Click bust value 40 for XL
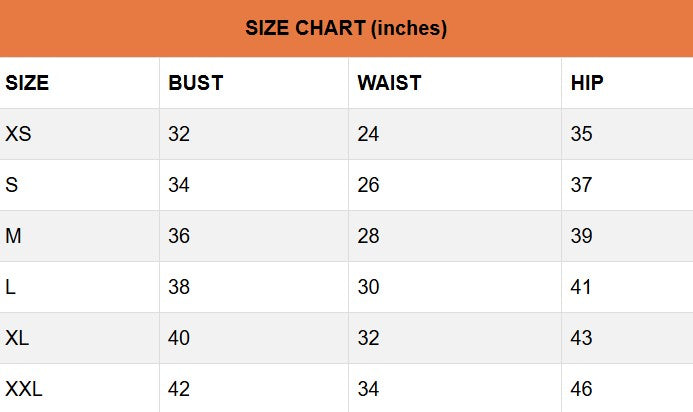Viewport: 693px width, 412px height. click(179, 338)
